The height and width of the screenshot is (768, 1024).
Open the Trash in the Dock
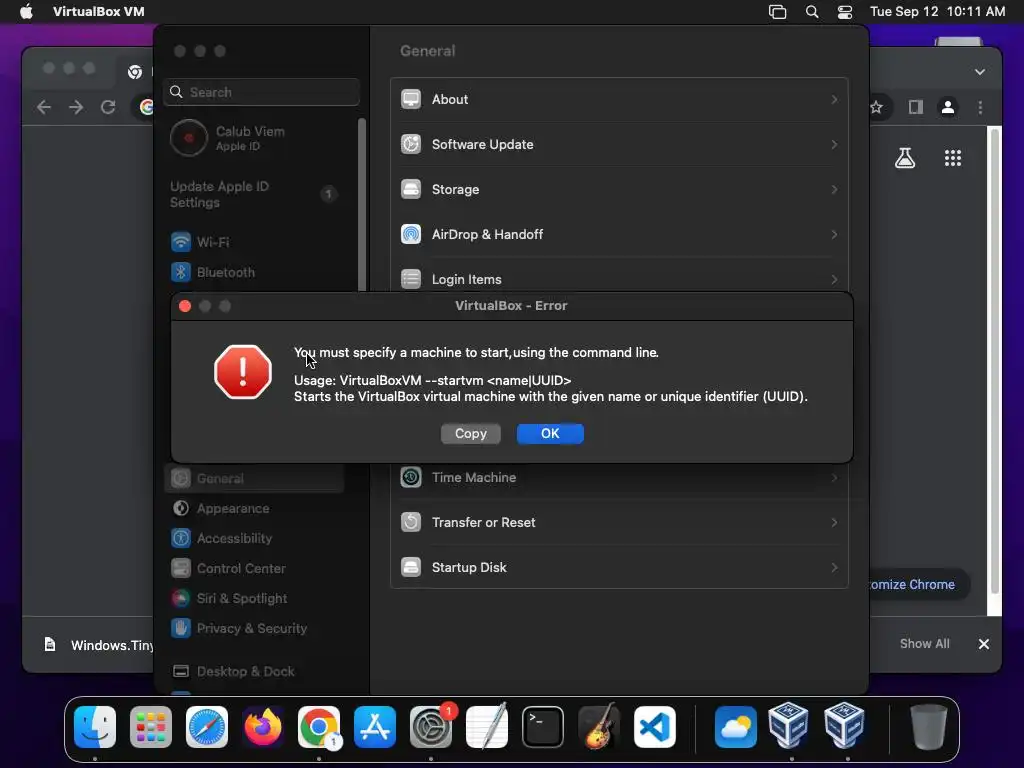tap(929, 726)
